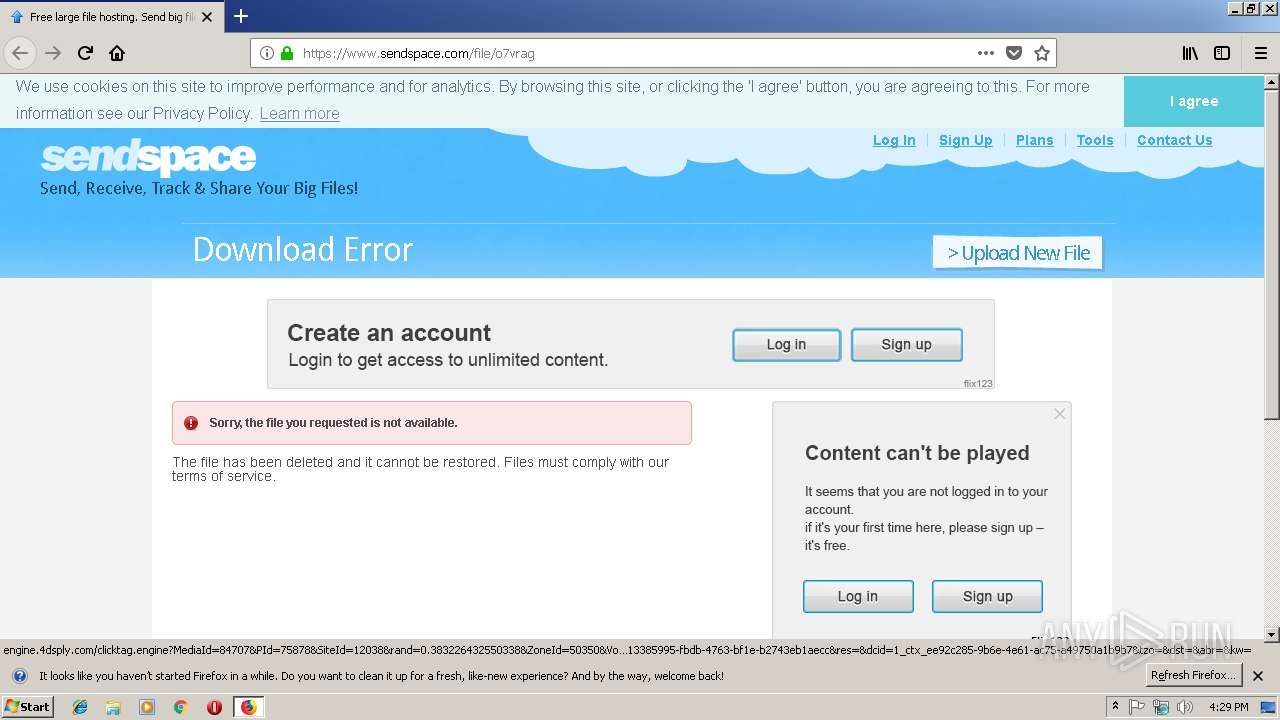The image size is (1280, 720).
Task: Close the Content can't be played ad
Action: (x=1060, y=413)
